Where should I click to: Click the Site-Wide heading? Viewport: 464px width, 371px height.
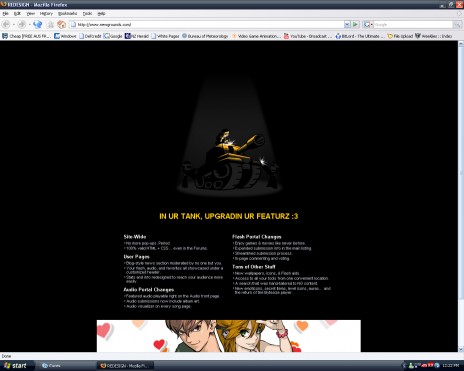point(135,237)
